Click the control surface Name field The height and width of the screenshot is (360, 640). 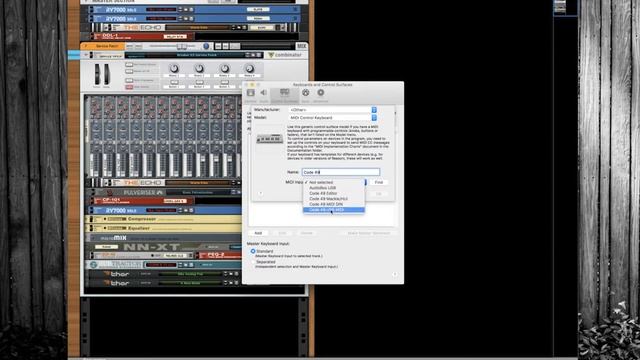click(x=341, y=172)
